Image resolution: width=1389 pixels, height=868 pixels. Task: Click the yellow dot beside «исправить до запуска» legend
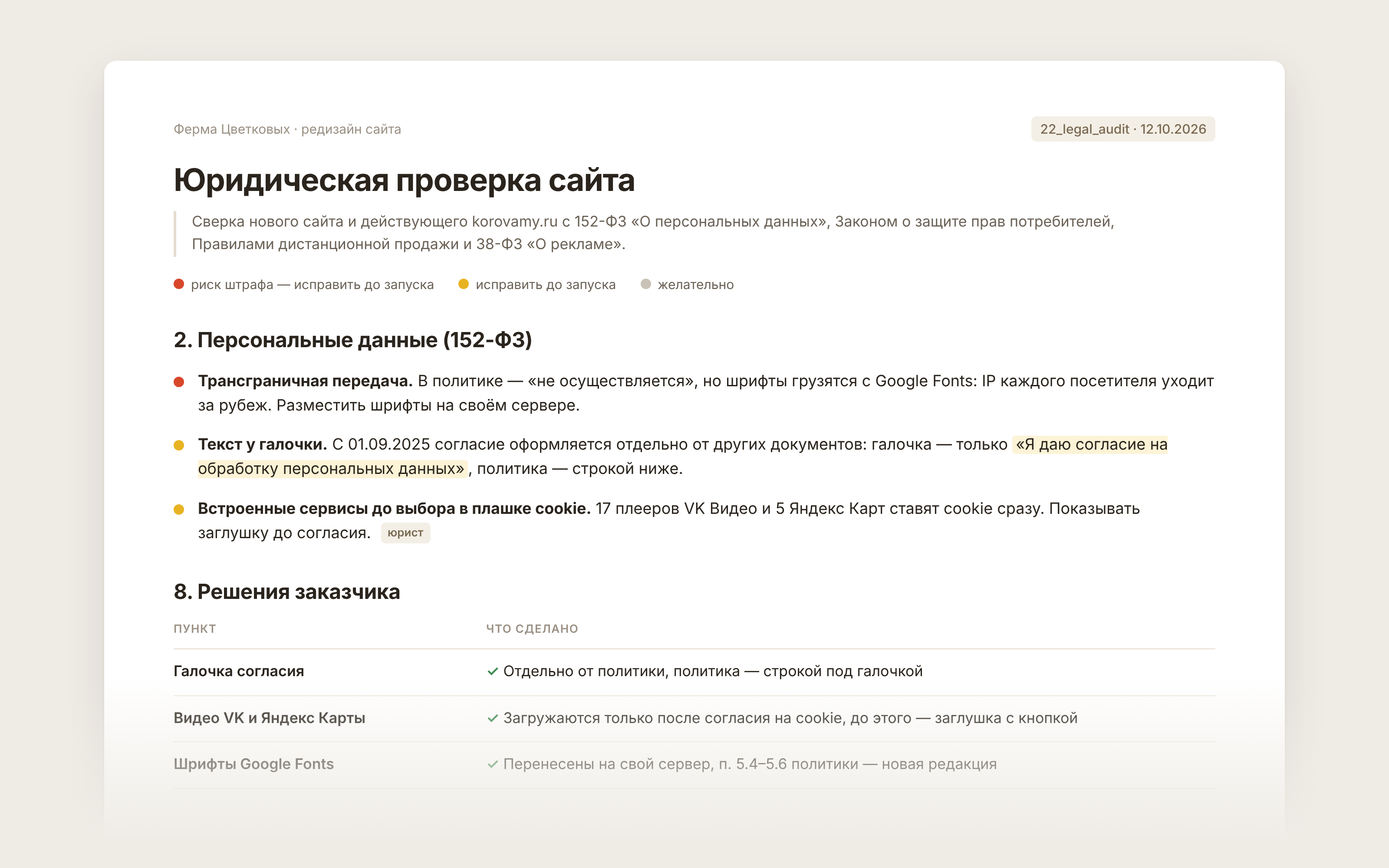tap(463, 284)
